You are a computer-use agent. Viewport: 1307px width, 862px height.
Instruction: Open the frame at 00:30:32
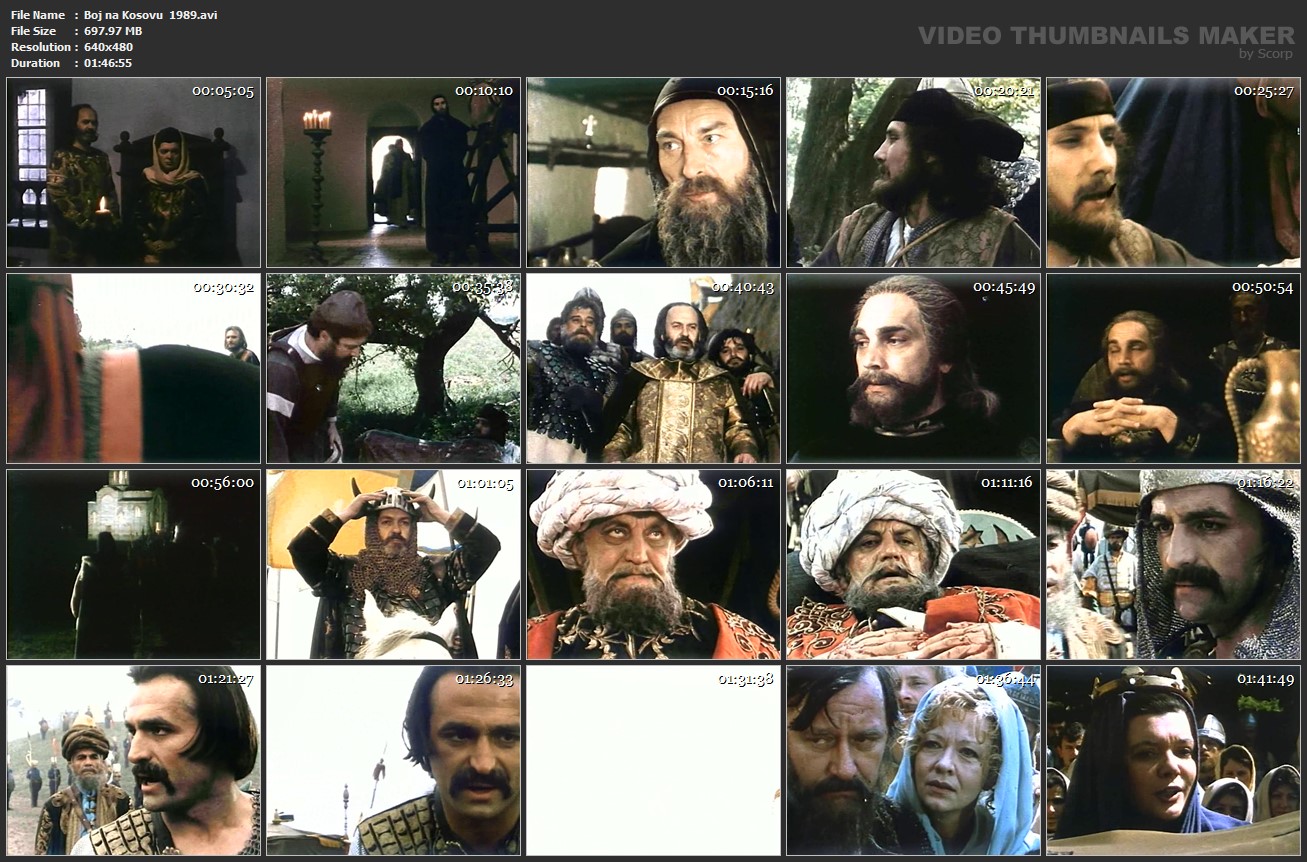(x=133, y=368)
